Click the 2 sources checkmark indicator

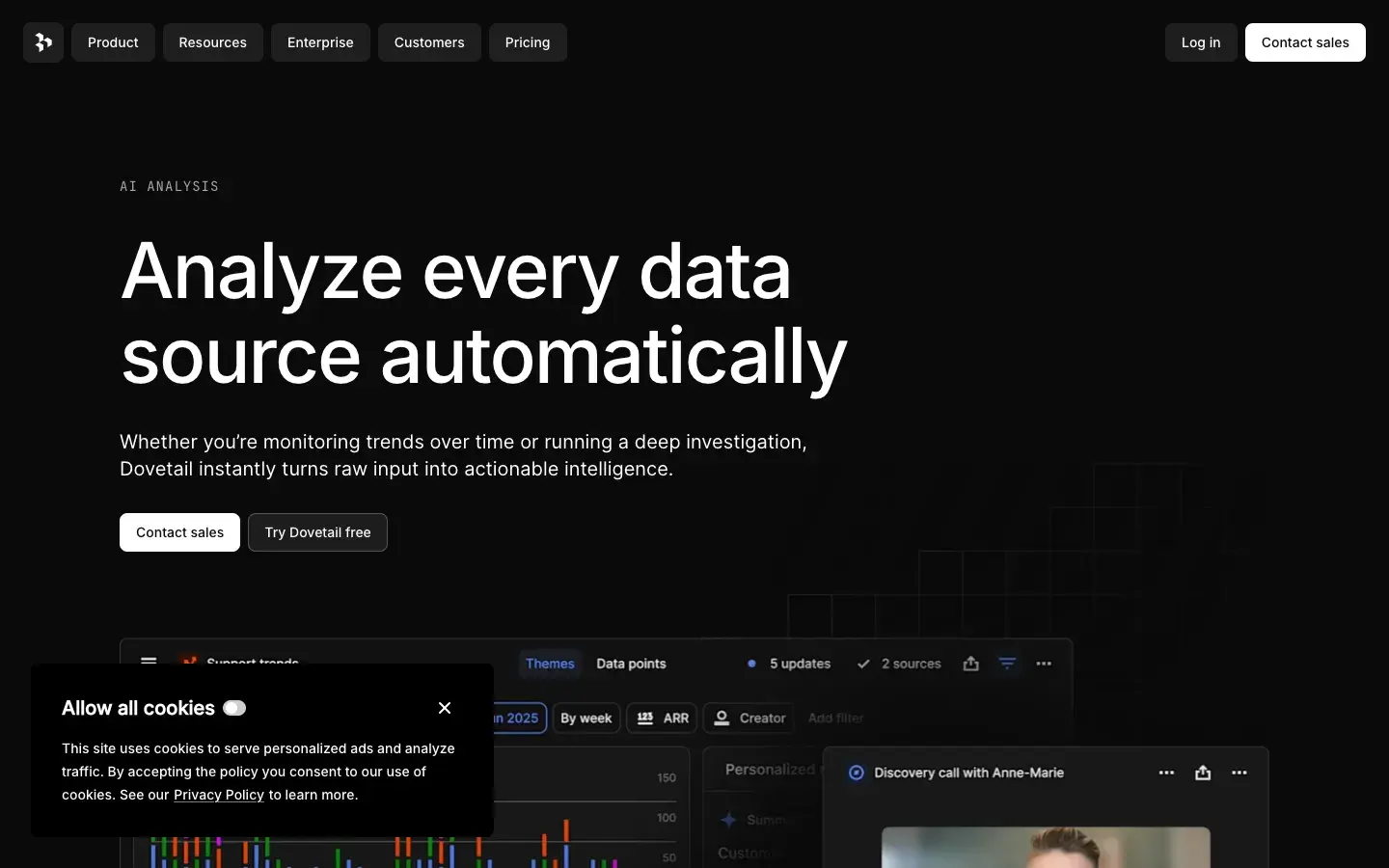863,664
